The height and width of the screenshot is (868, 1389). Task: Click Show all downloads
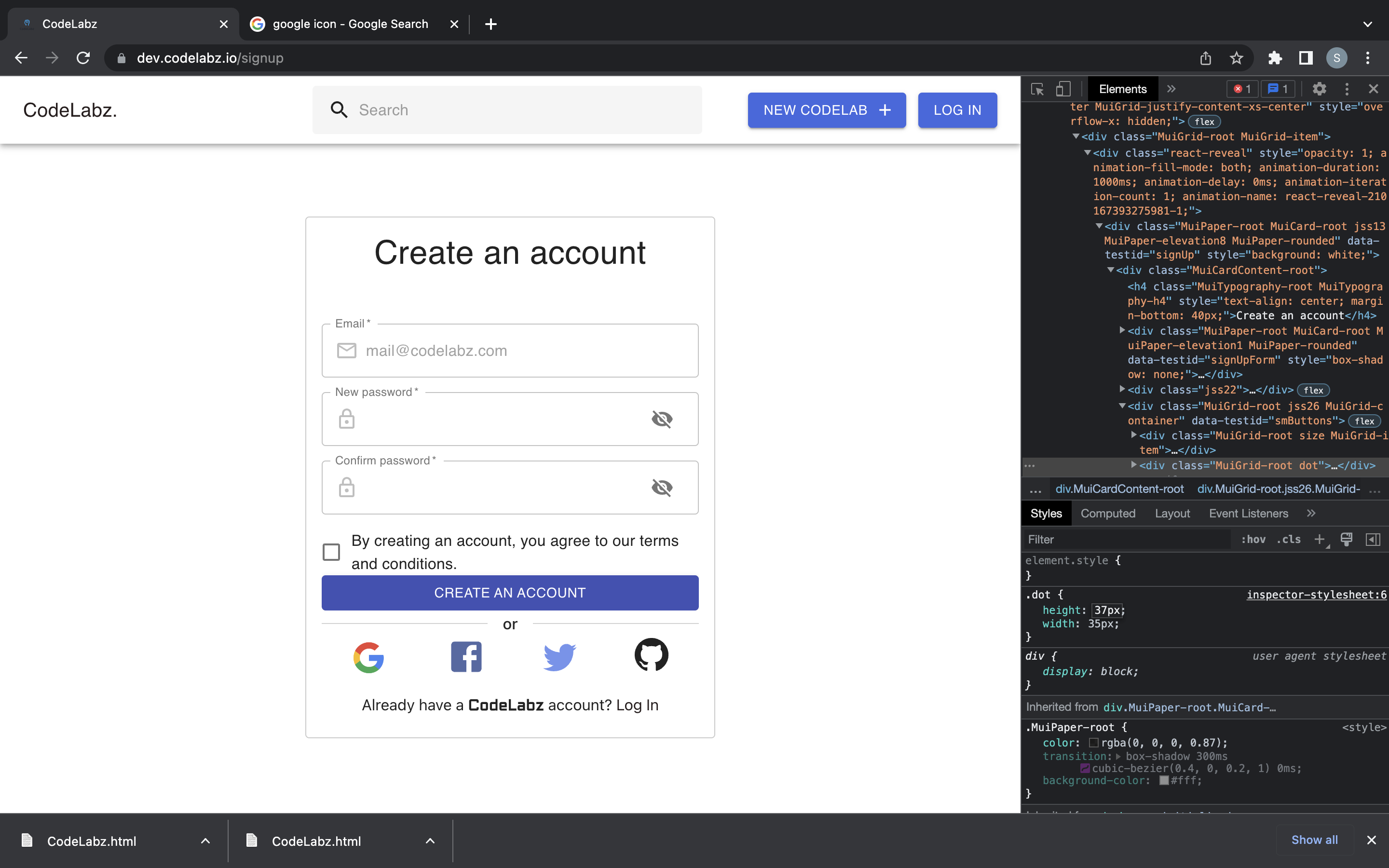[1314, 840]
